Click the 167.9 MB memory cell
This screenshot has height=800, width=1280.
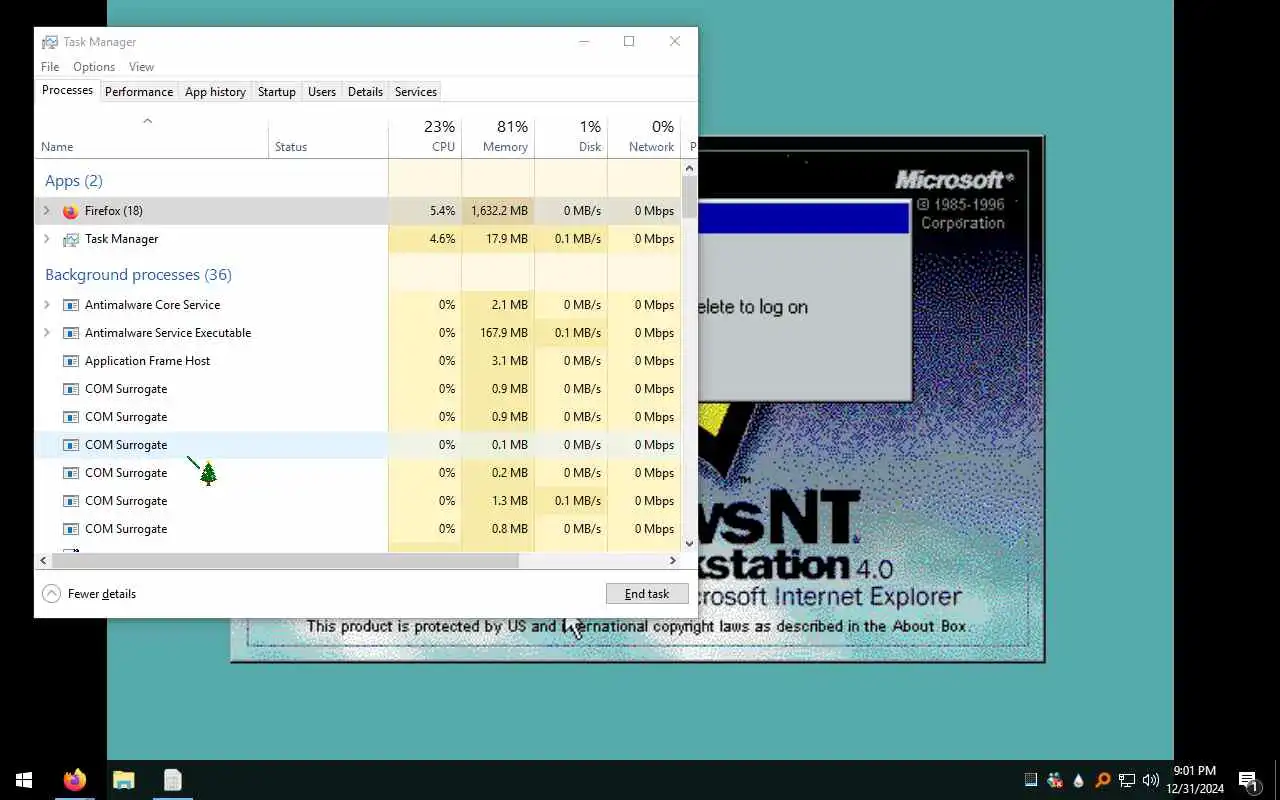point(498,333)
